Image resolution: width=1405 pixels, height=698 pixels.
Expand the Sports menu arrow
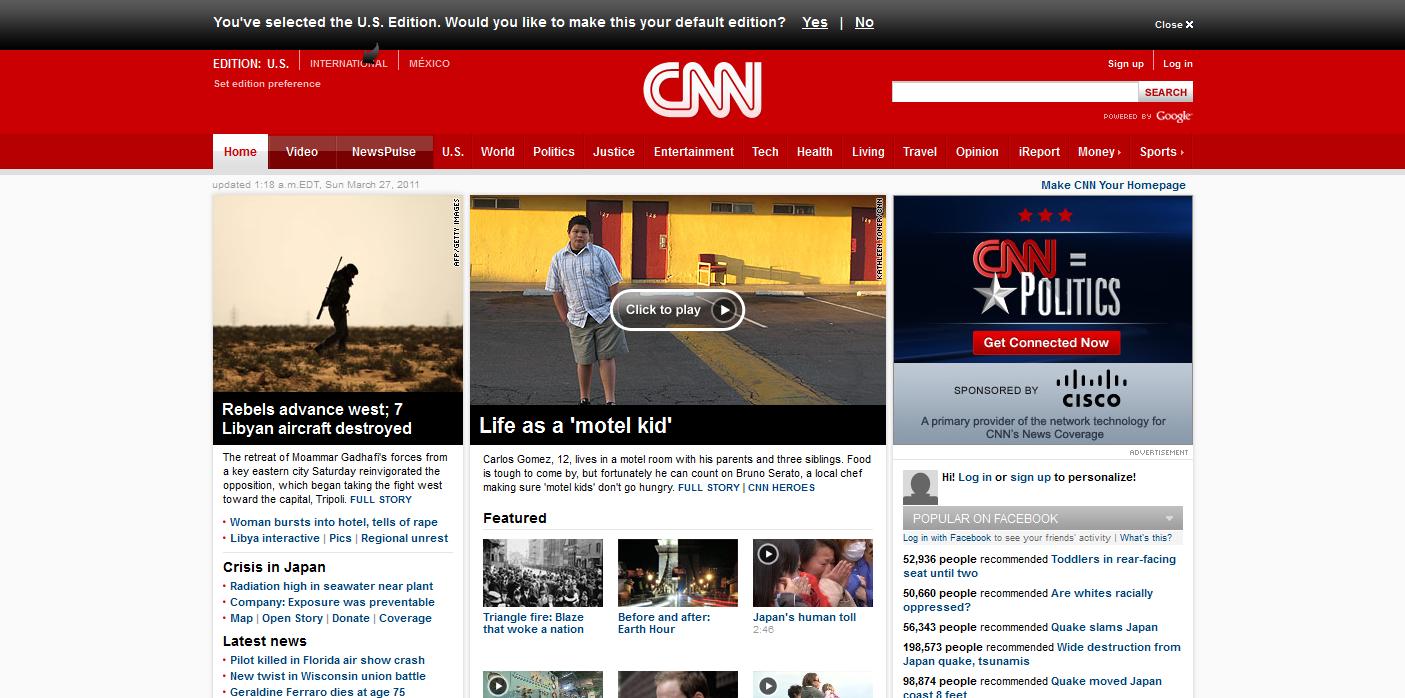pyautogui.click(x=1182, y=153)
